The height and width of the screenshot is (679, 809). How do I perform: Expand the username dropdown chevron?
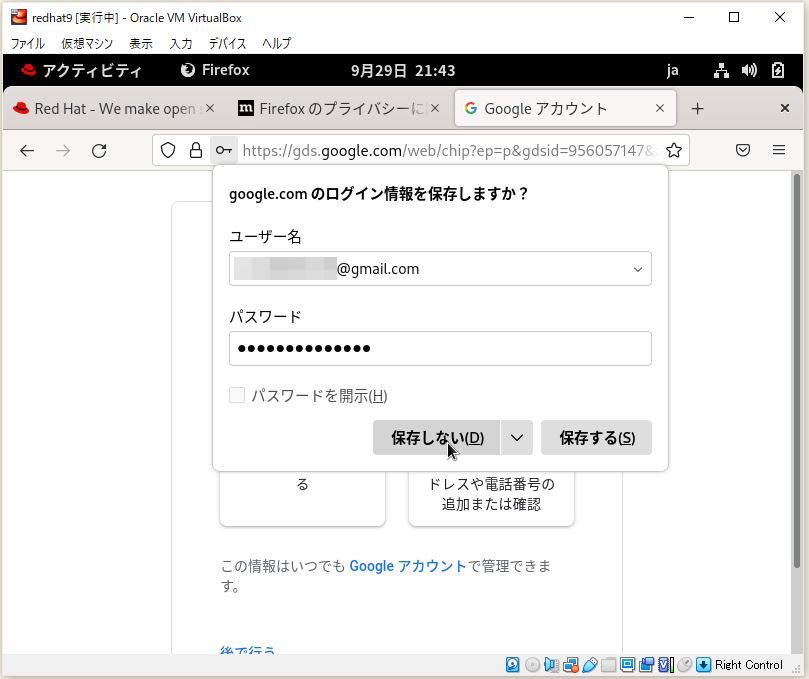638,269
